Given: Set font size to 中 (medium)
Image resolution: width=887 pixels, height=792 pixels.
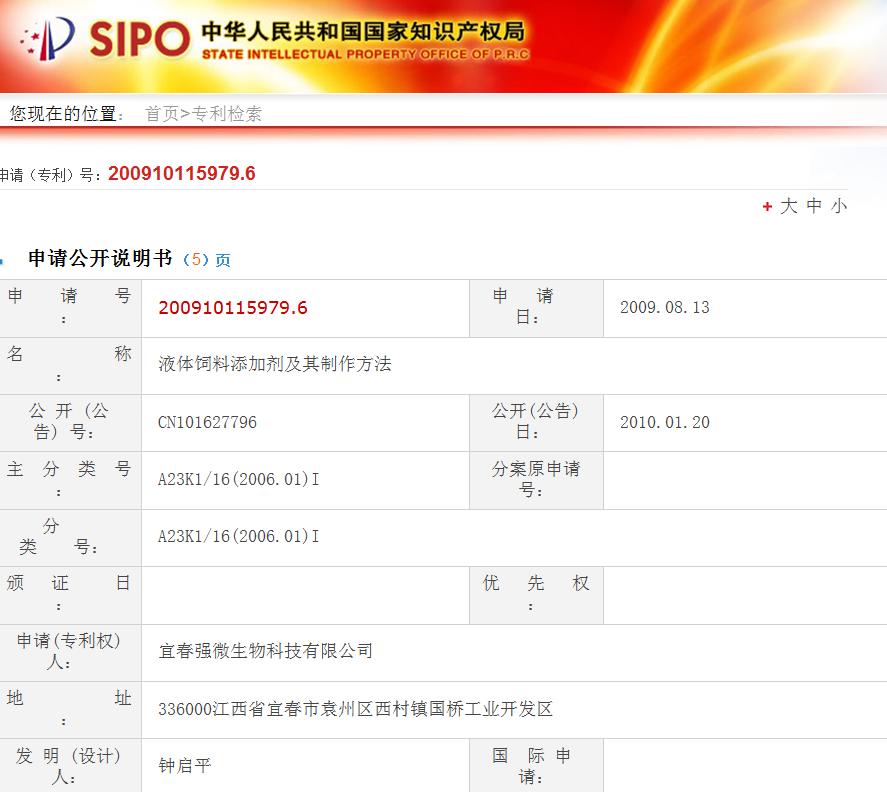Looking at the screenshot, I should pos(814,206).
